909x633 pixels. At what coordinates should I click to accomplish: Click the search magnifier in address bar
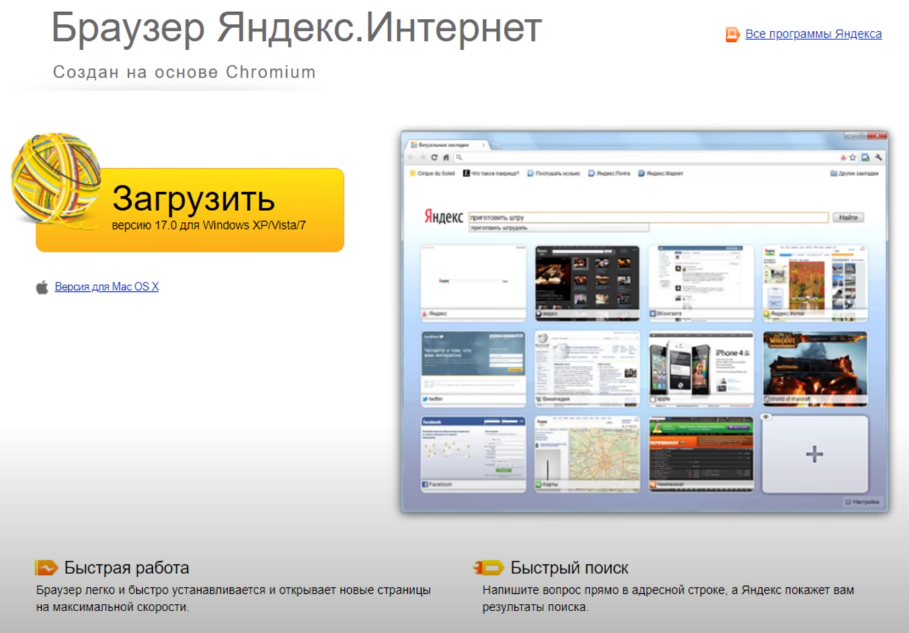click(x=459, y=157)
